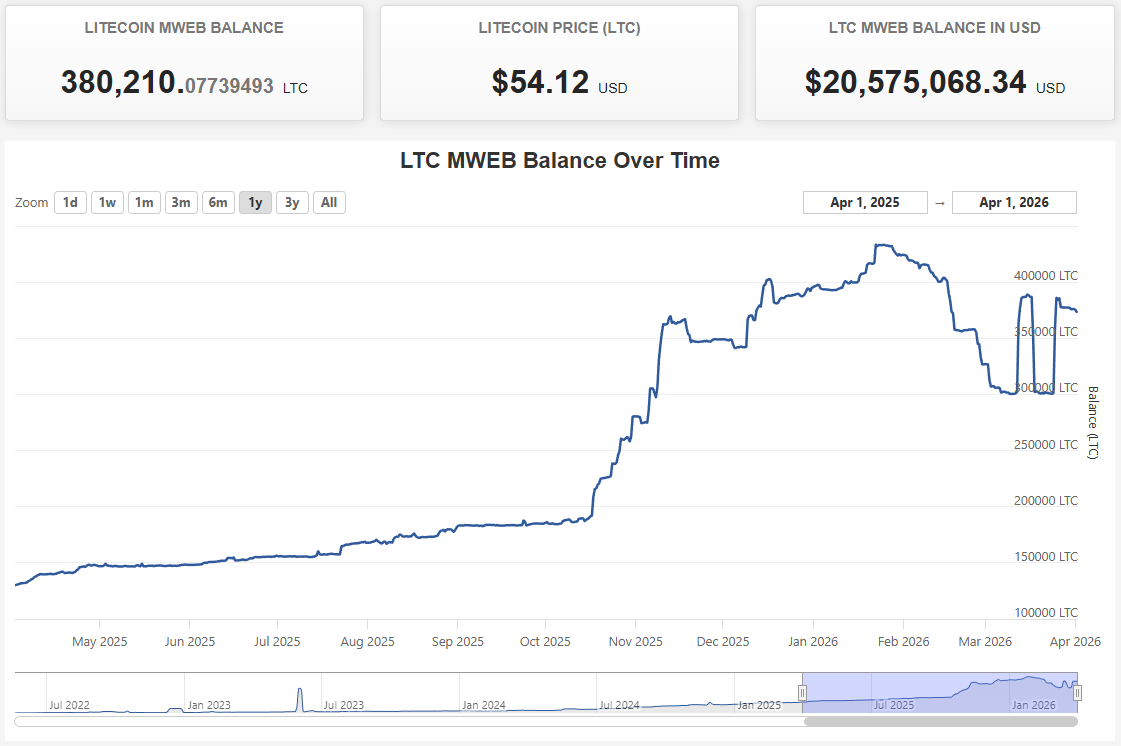Image resolution: width=1121 pixels, height=746 pixels.
Task: Click the navigator spike near Jul 2023
Action: [x=300, y=699]
